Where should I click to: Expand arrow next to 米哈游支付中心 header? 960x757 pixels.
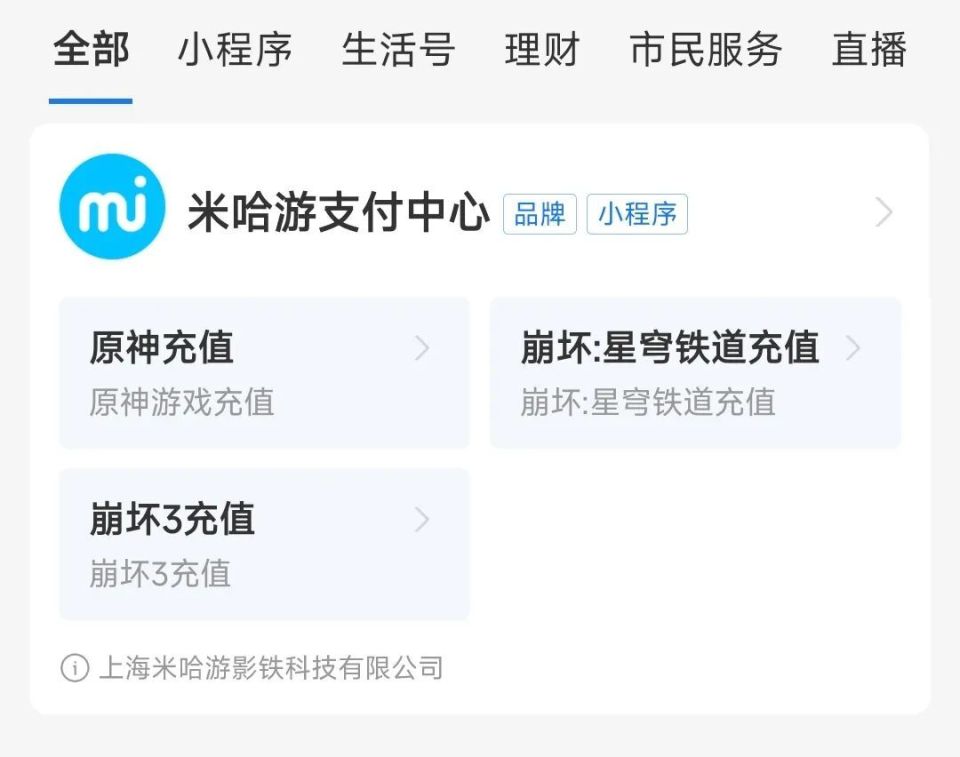point(884,213)
